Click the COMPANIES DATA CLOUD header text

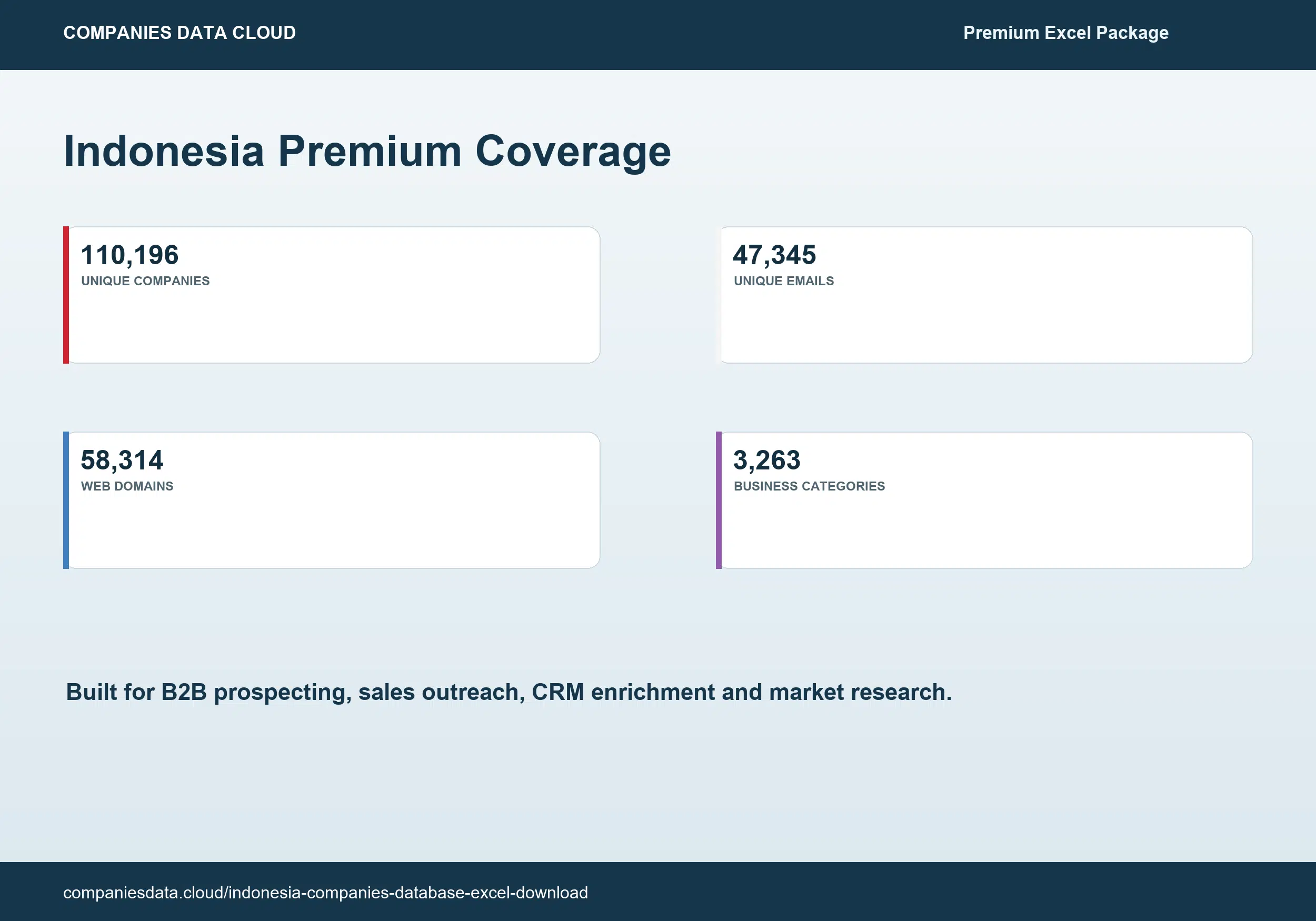(180, 33)
